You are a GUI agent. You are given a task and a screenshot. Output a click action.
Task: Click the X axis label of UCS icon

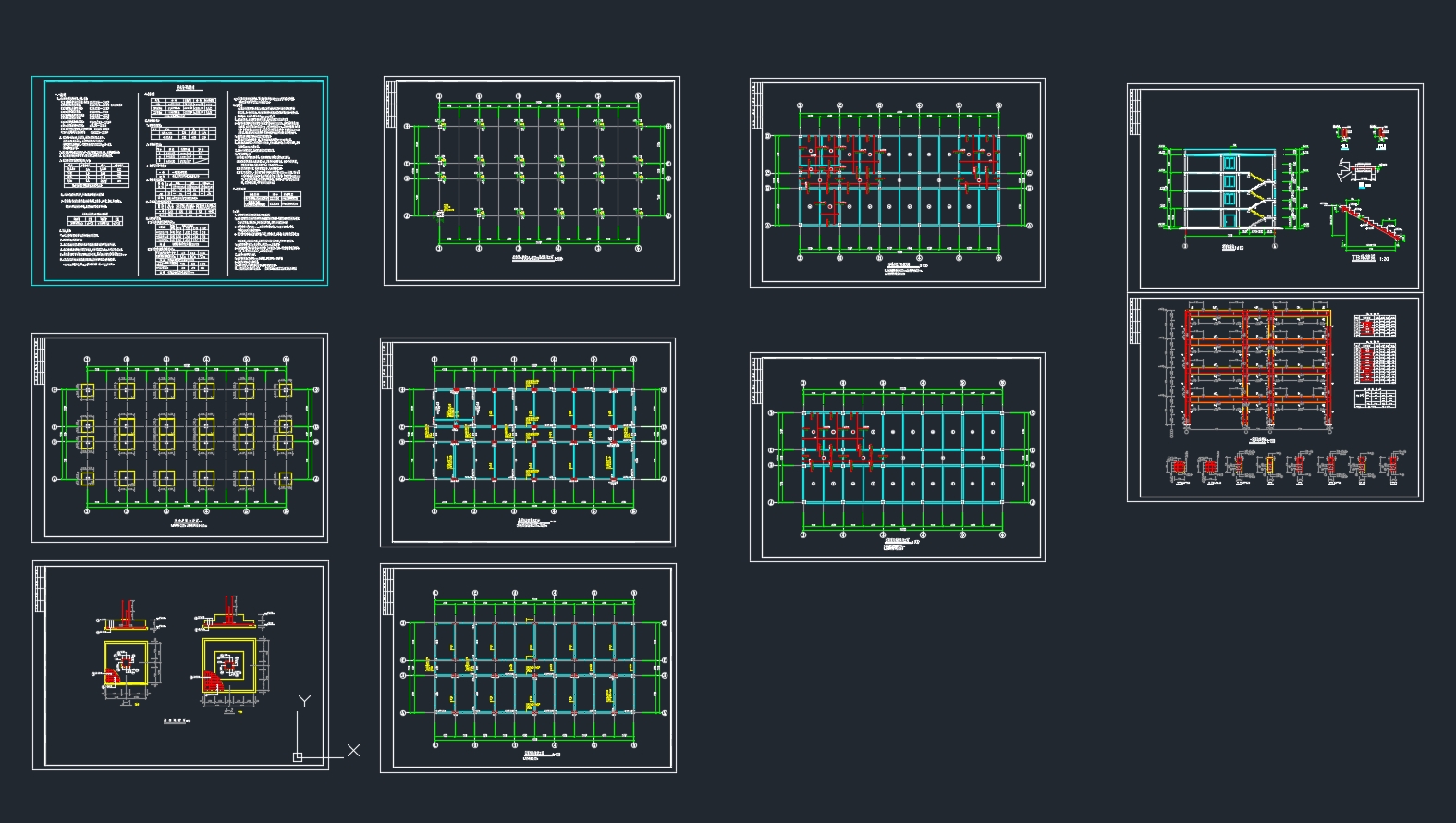pos(353,751)
